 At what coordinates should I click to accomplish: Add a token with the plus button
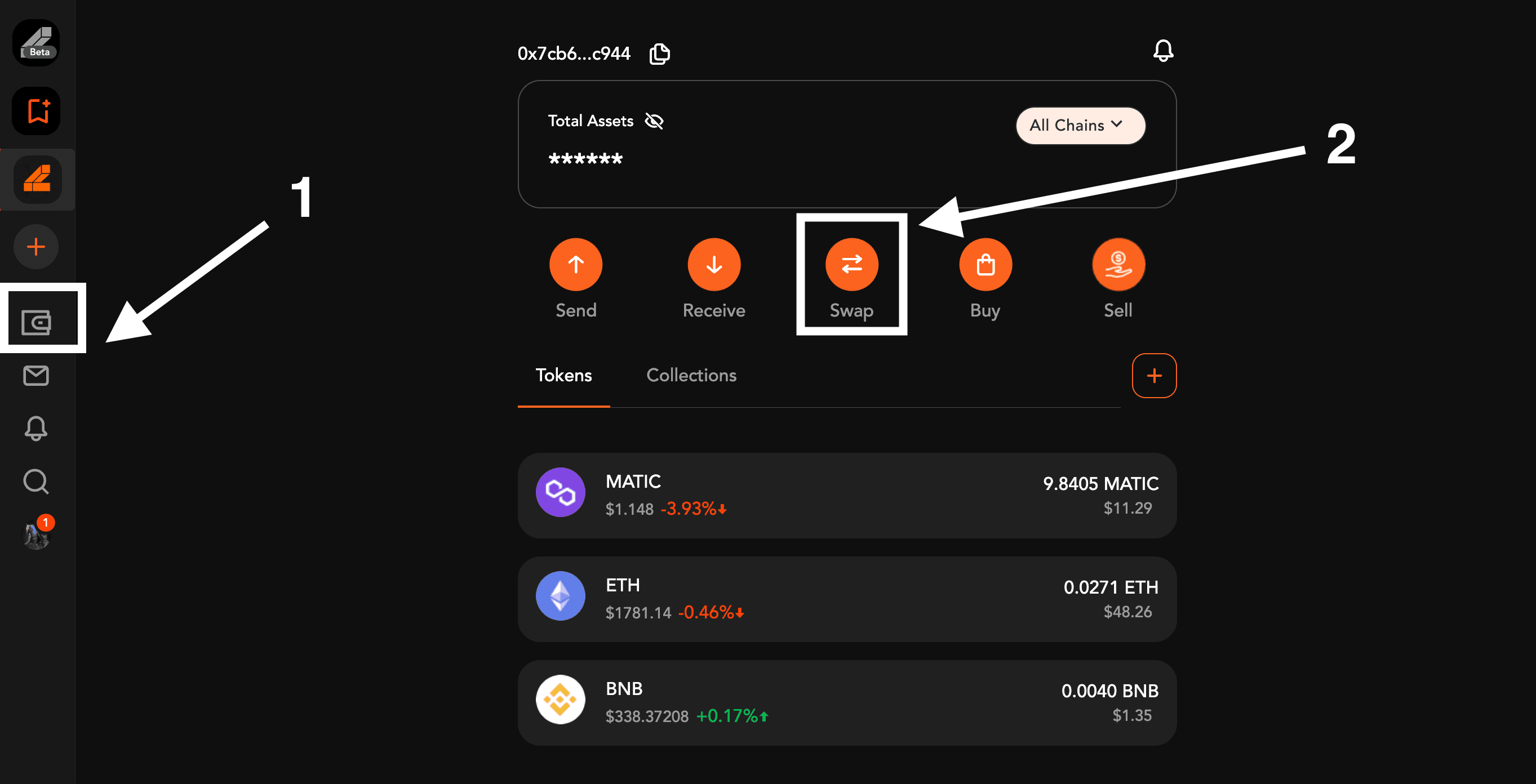point(1154,376)
